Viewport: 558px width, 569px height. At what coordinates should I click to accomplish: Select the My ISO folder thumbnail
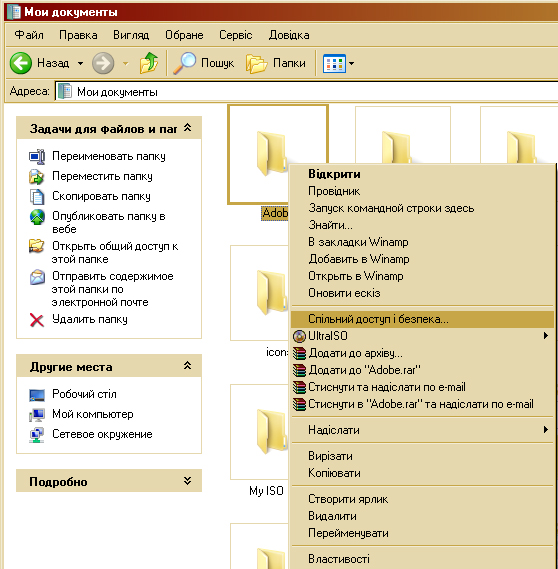259,432
